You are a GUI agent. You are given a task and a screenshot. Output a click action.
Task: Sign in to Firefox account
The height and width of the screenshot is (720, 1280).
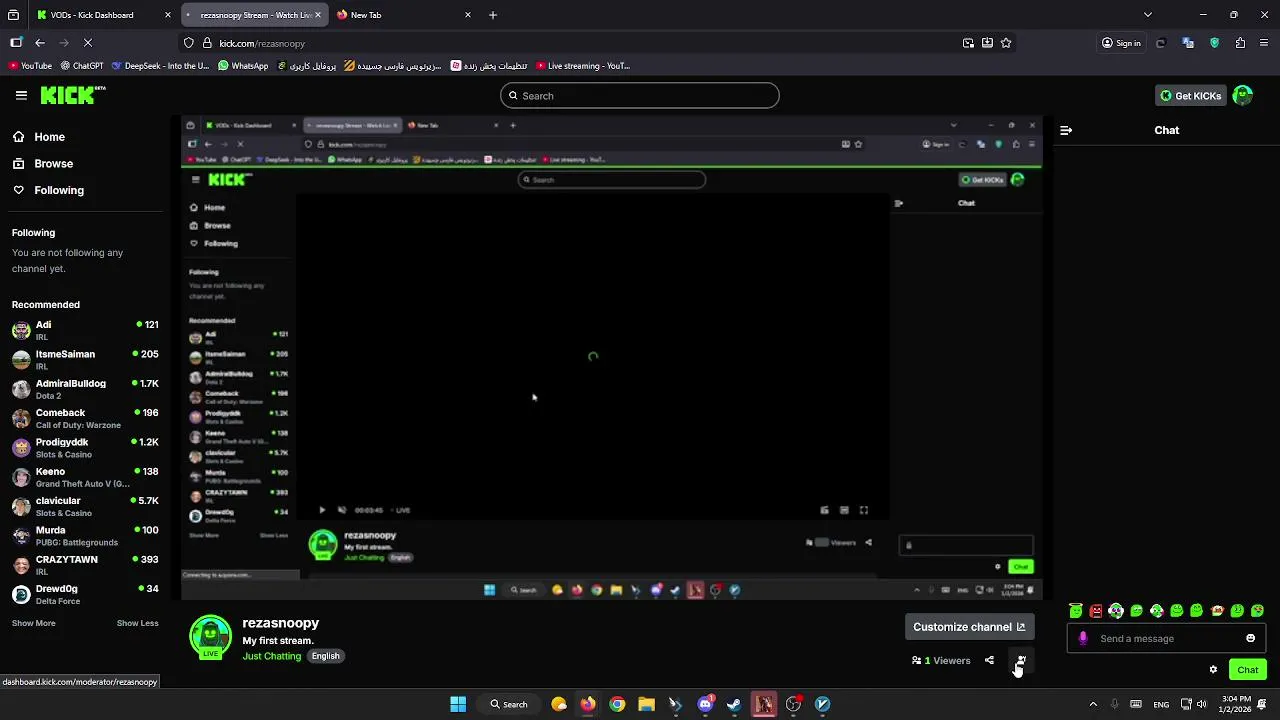1121,43
